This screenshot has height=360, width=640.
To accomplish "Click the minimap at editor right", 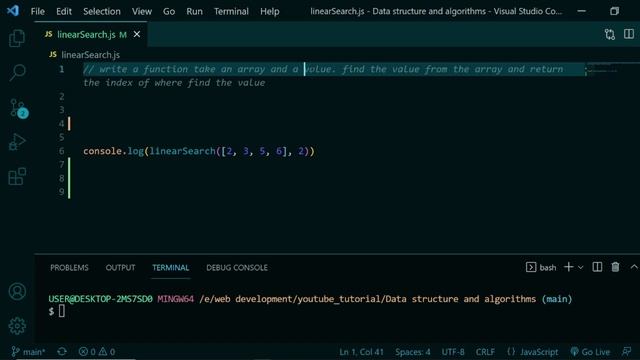I will [x=602, y=69].
